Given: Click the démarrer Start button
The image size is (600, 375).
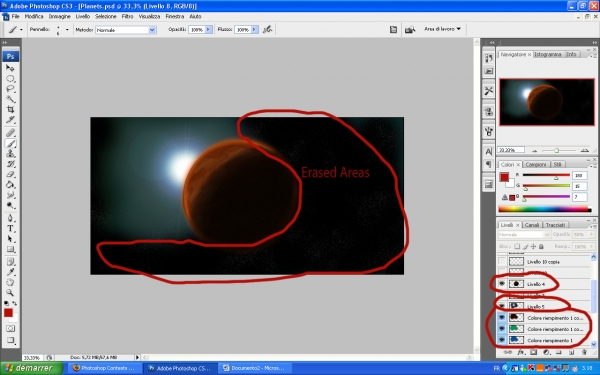Looking at the screenshot, I should [x=31, y=368].
